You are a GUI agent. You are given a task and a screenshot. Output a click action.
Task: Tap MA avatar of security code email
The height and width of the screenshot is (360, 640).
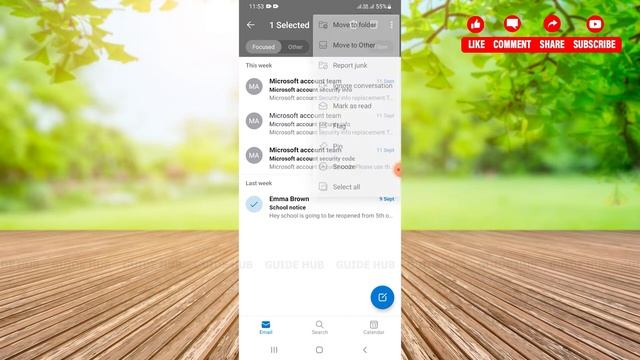[x=254, y=155]
